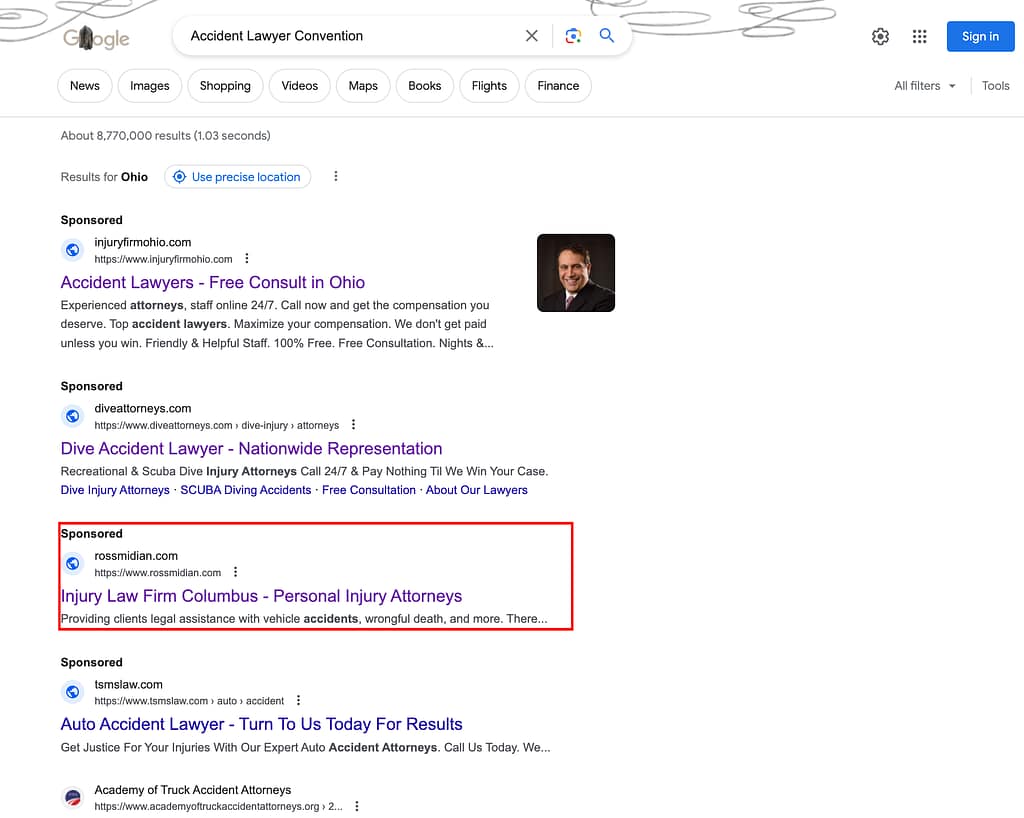Expand the All filters dropdown
This screenshot has height=818, width=1024.
click(x=925, y=86)
